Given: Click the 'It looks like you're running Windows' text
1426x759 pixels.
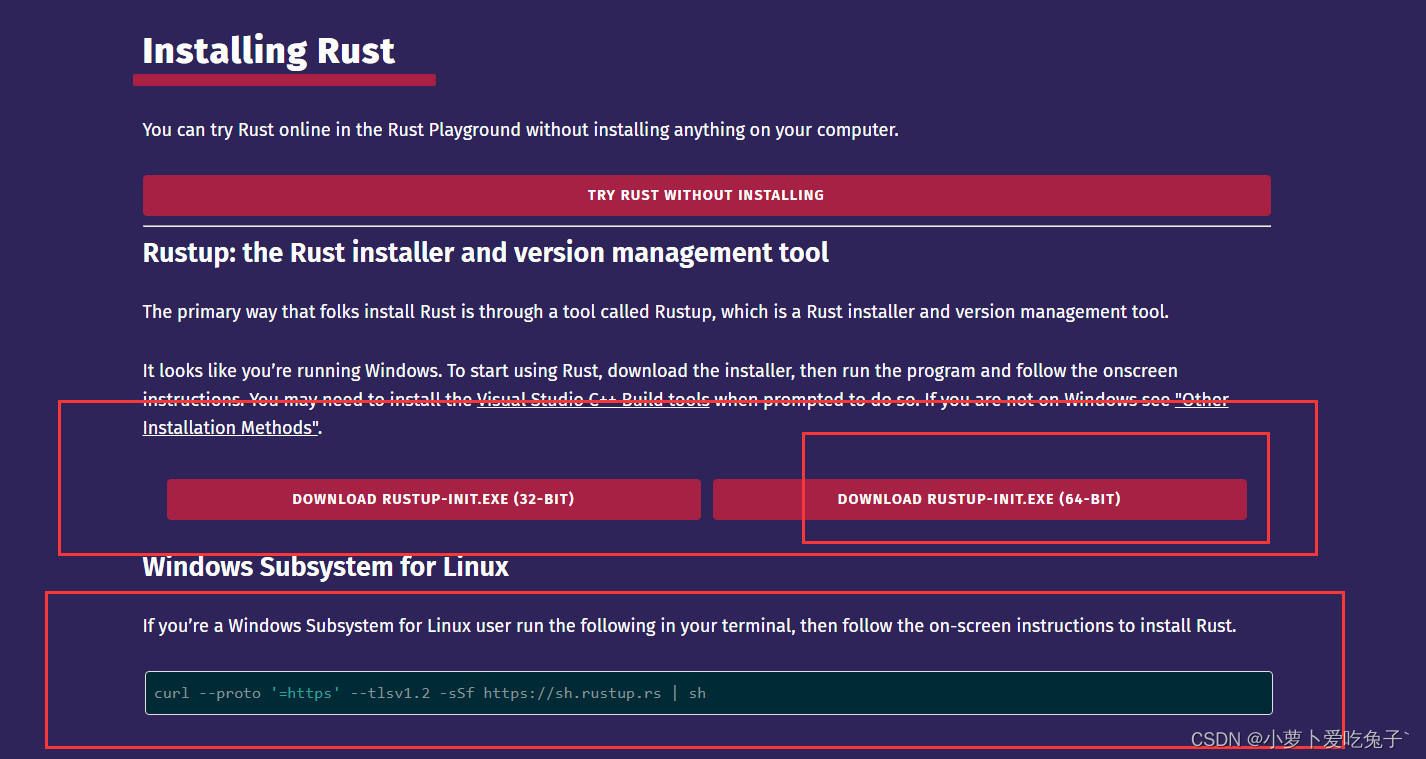Looking at the screenshot, I should (686, 399).
